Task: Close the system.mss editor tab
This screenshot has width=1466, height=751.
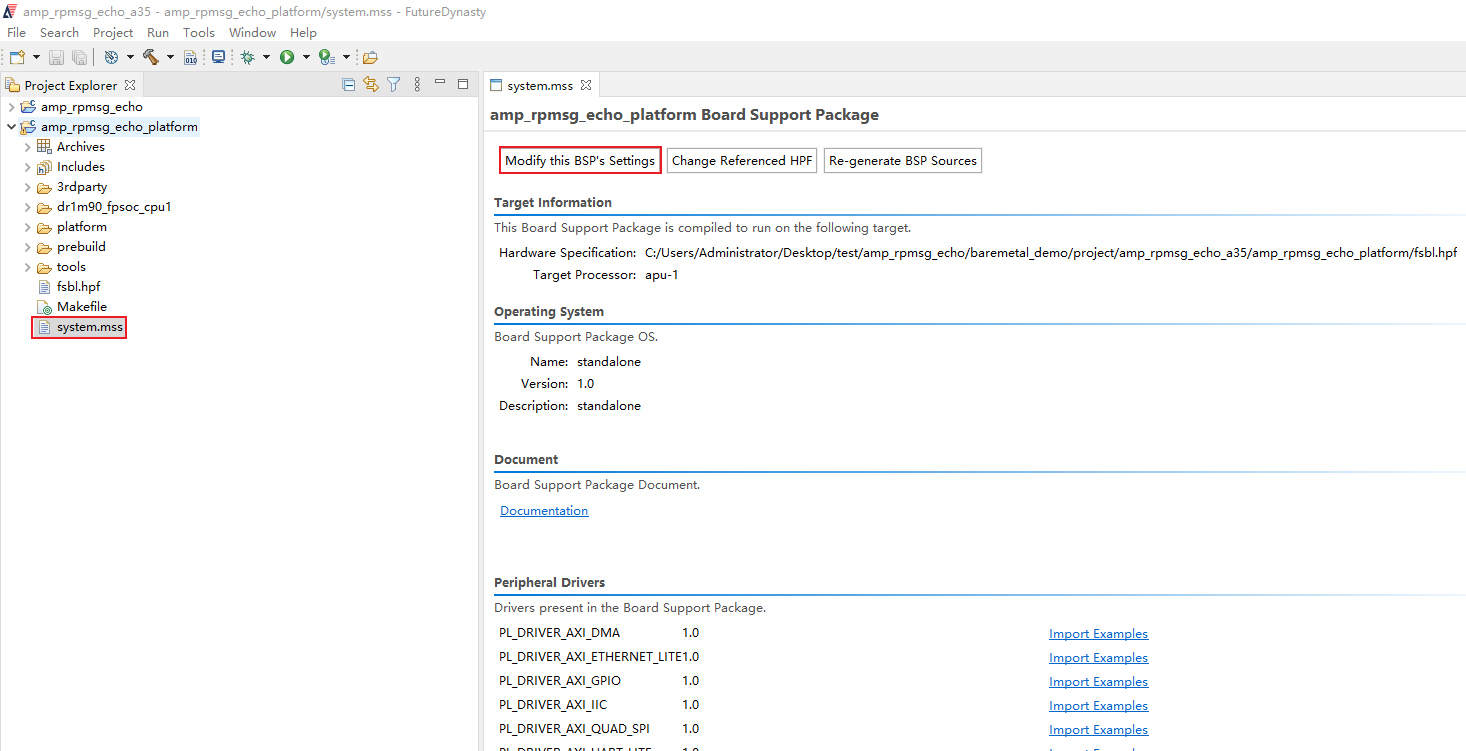Action: tap(586, 85)
